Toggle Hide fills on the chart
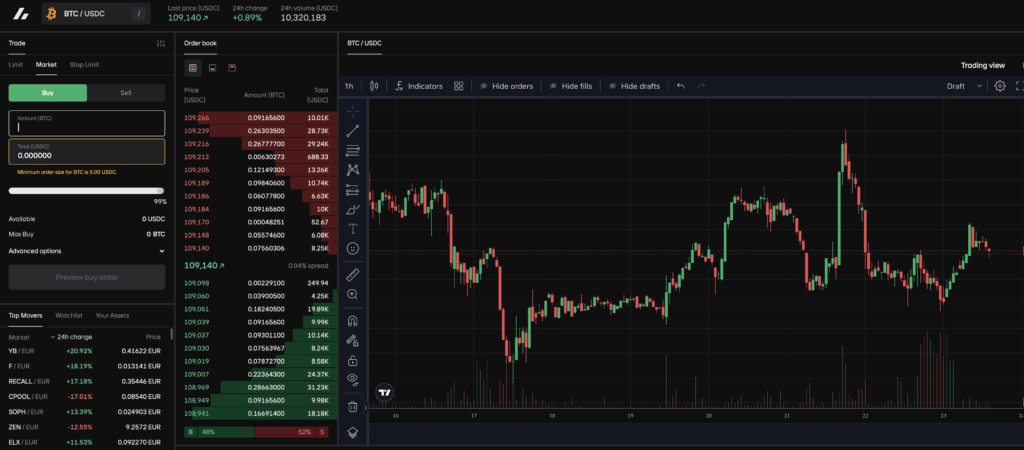 (x=569, y=86)
